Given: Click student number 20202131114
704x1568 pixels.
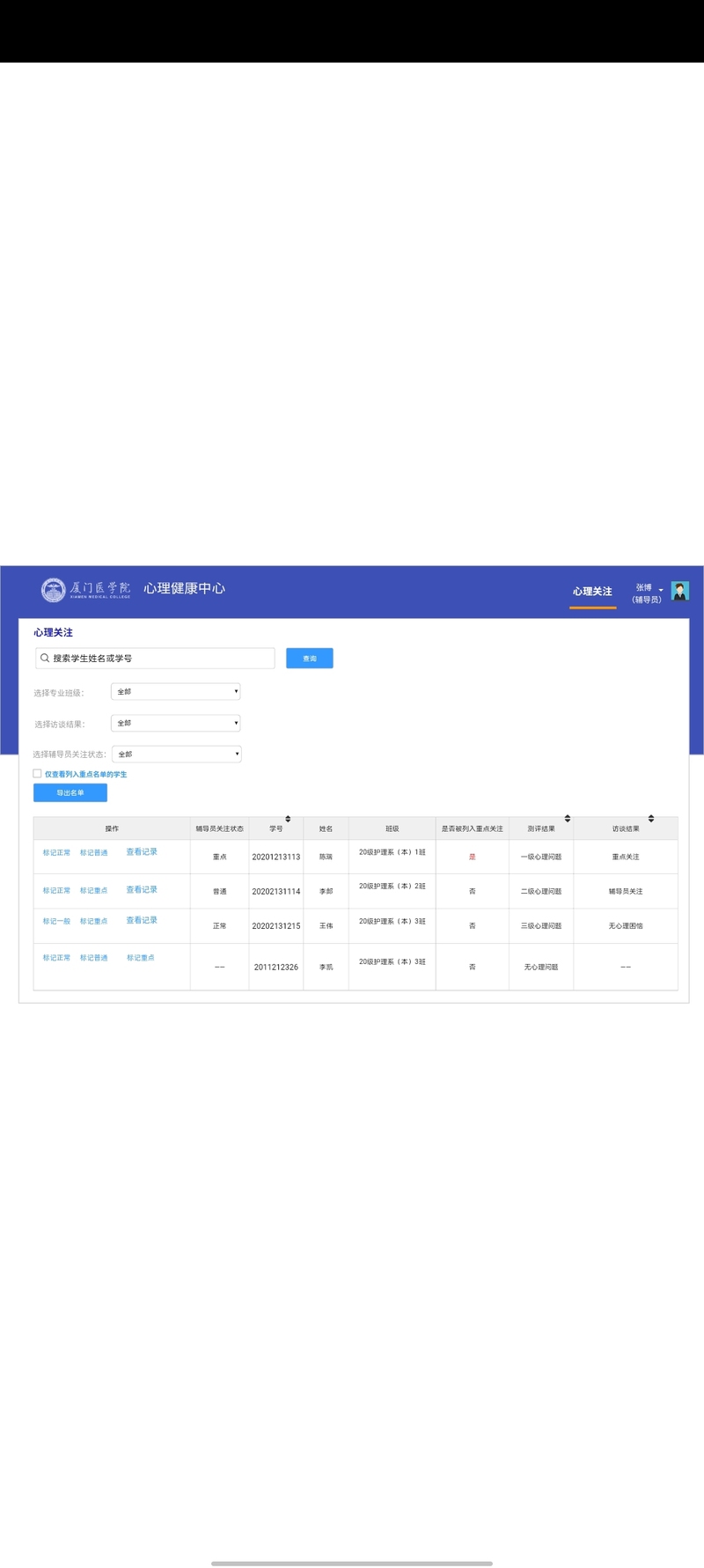Looking at the screenshot, I should [276, 891].
